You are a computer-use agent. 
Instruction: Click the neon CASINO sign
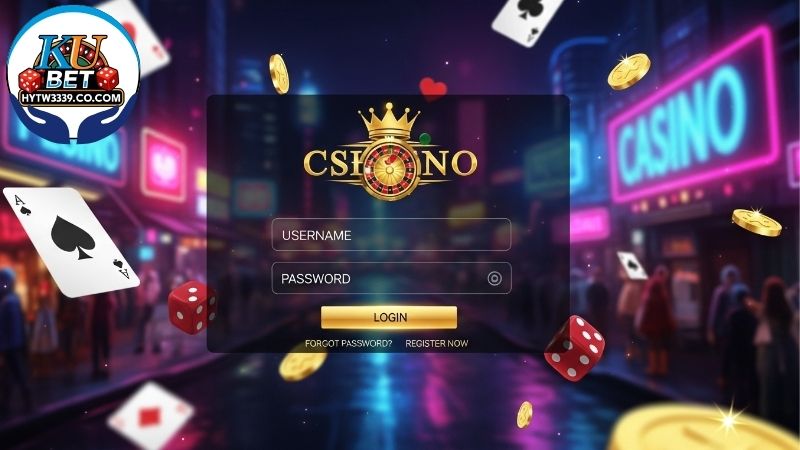pos(691,116)
